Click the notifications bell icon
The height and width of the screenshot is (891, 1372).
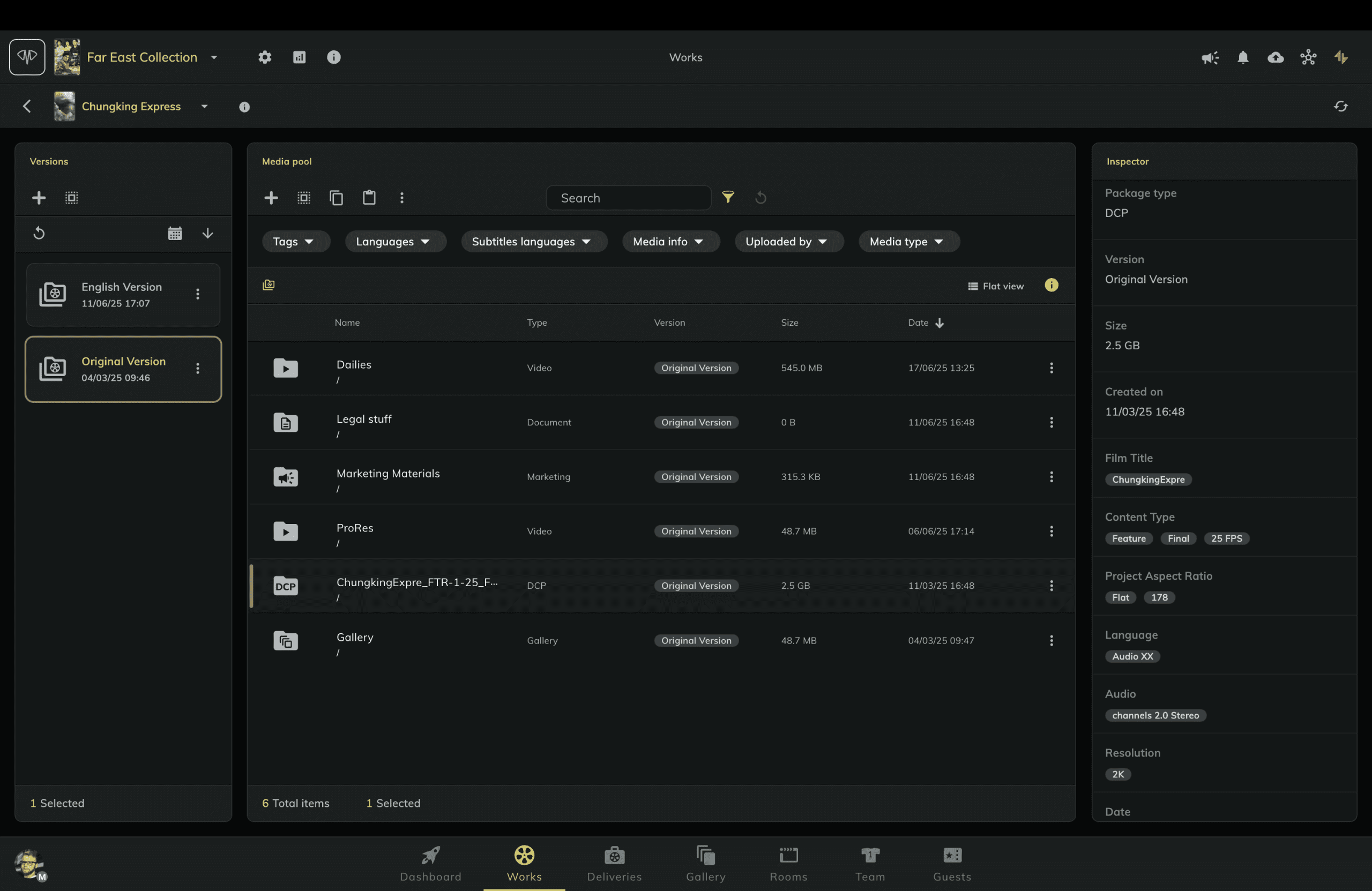[x=1242, y=57]
